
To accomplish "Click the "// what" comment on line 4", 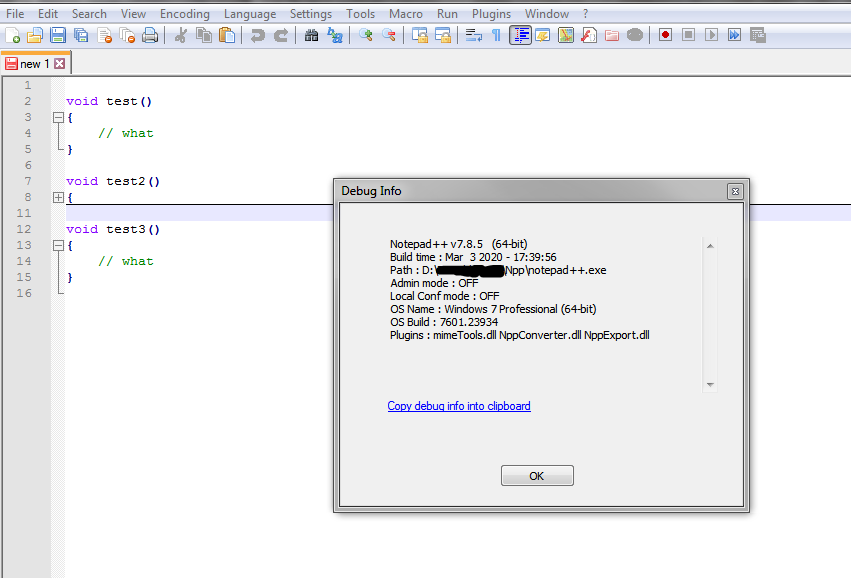I will pos(126,134).
